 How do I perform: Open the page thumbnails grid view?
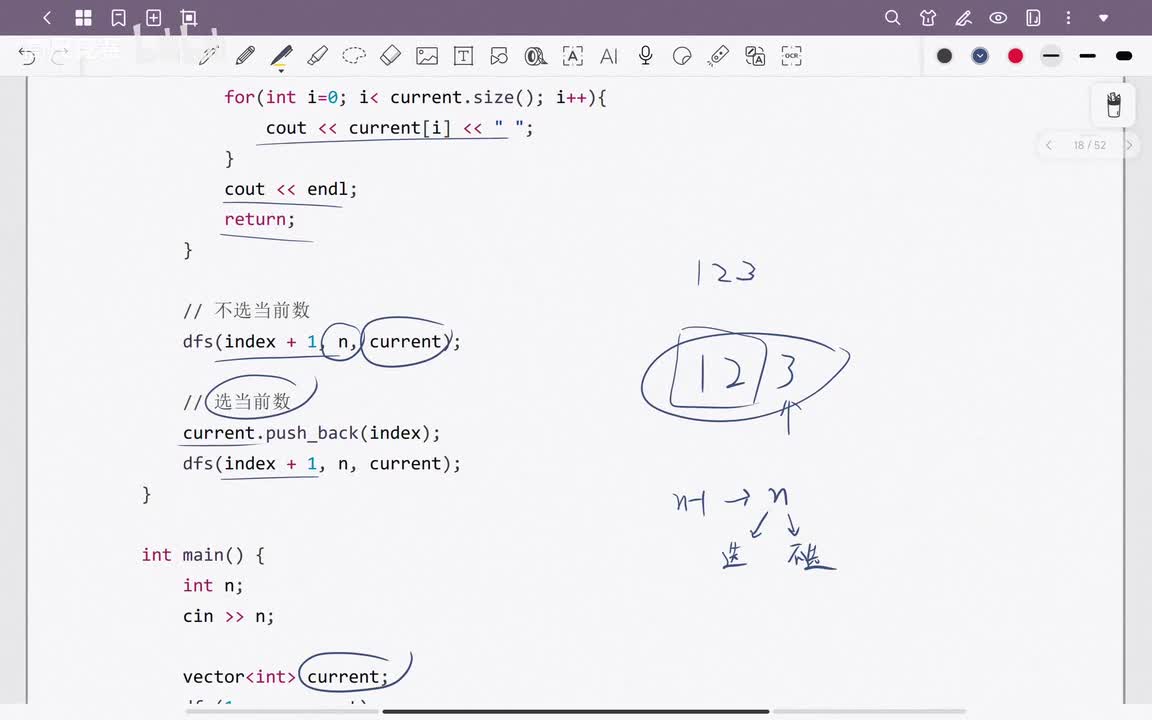[x=84, y=18]
